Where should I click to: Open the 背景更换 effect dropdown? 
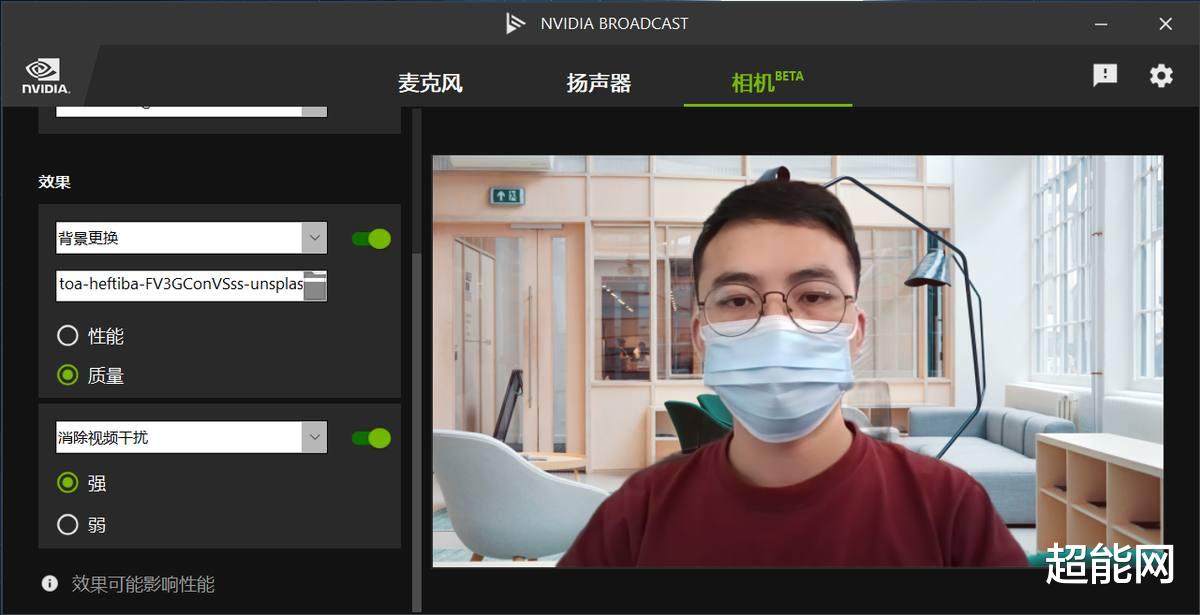click(315, 238)
